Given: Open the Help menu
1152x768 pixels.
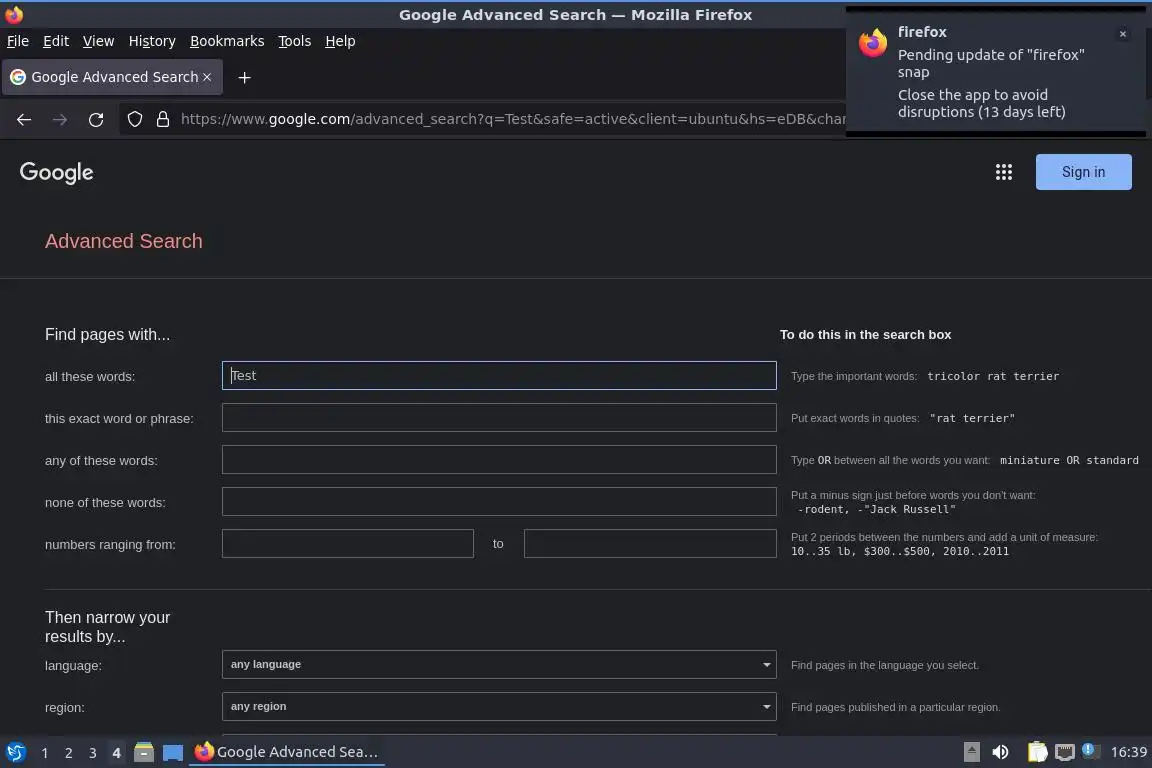Looking at the screenshot, I should coord(340,41).
